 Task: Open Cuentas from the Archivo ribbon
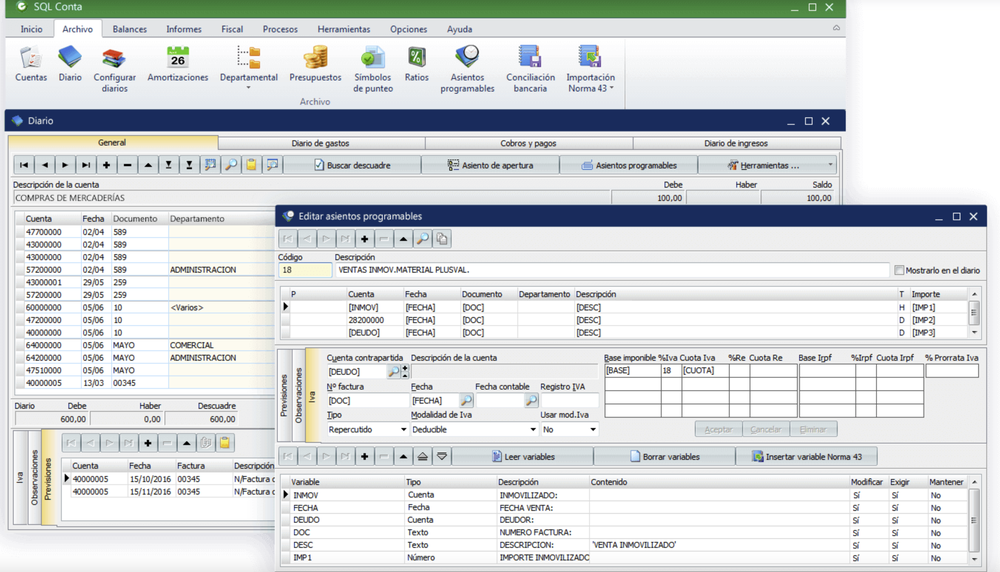coord(31,64)
